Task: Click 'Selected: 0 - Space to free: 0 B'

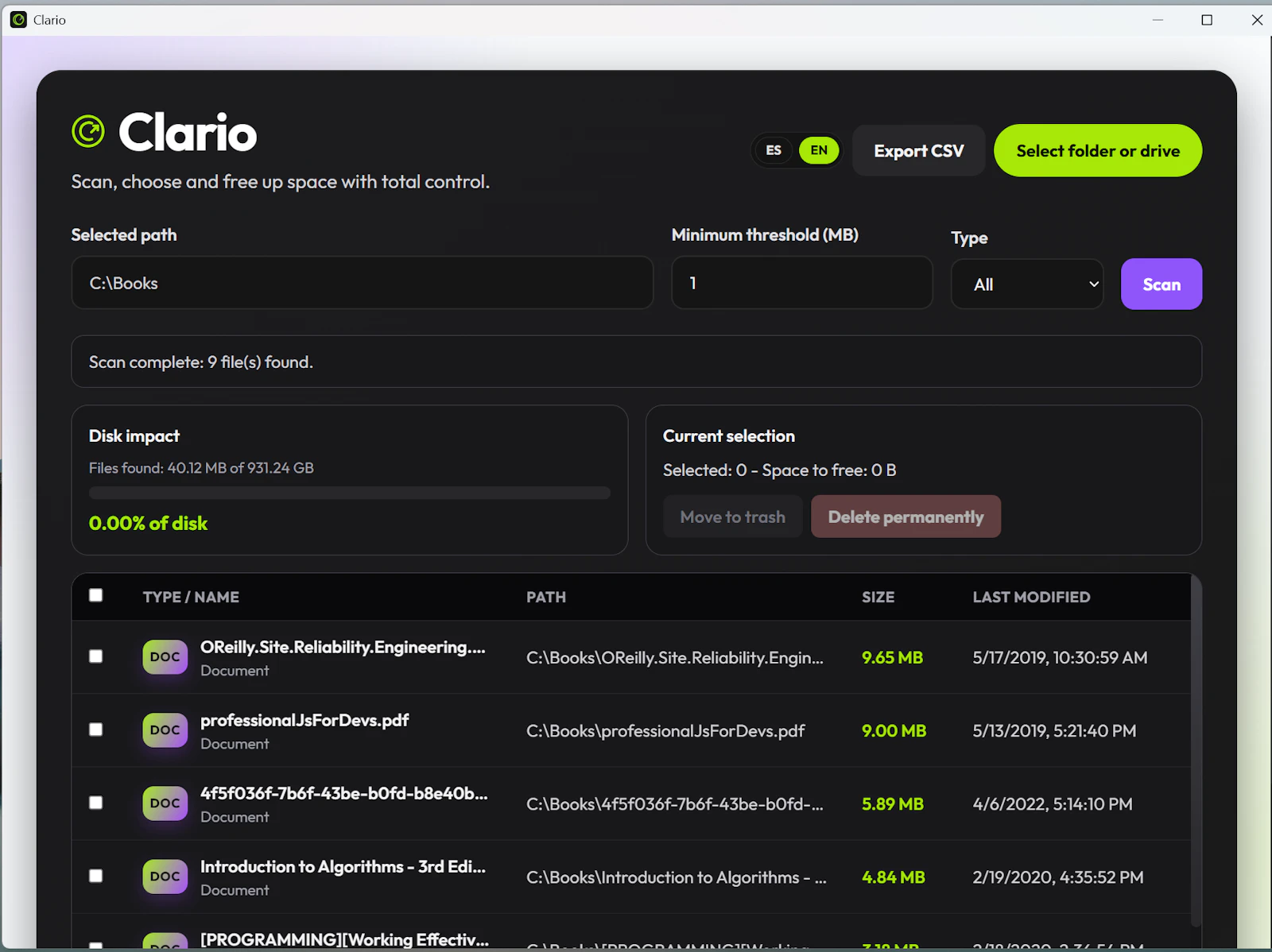Action: pyautogui.click(x=780, y=470)
